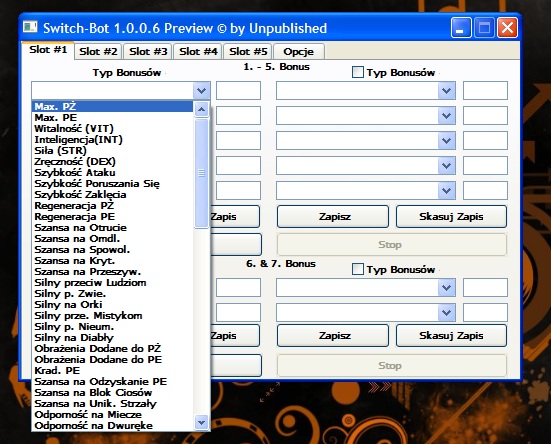This screenshot has width=551, height=444.
Task: Enable Typ Bonusów checkbox for 1.-5. Bonus
Action: click(x=357, y=72)
